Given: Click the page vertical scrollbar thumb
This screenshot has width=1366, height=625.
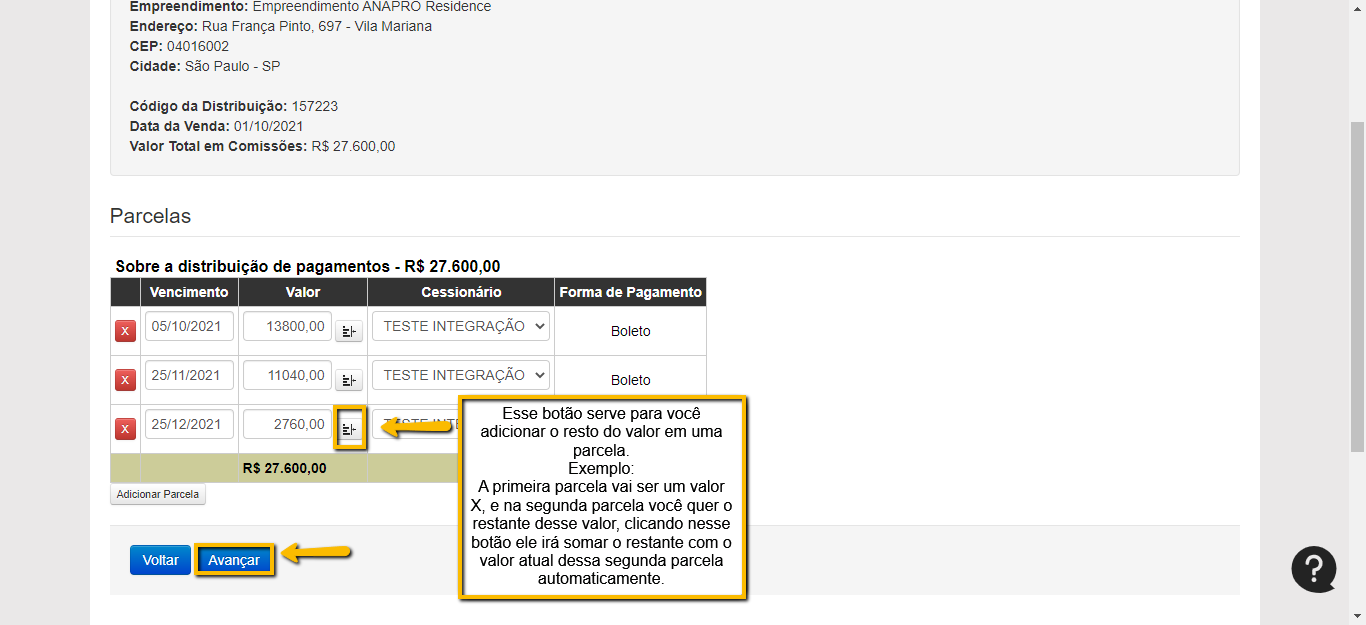Looking at the screenshot, I should 1357,285.
